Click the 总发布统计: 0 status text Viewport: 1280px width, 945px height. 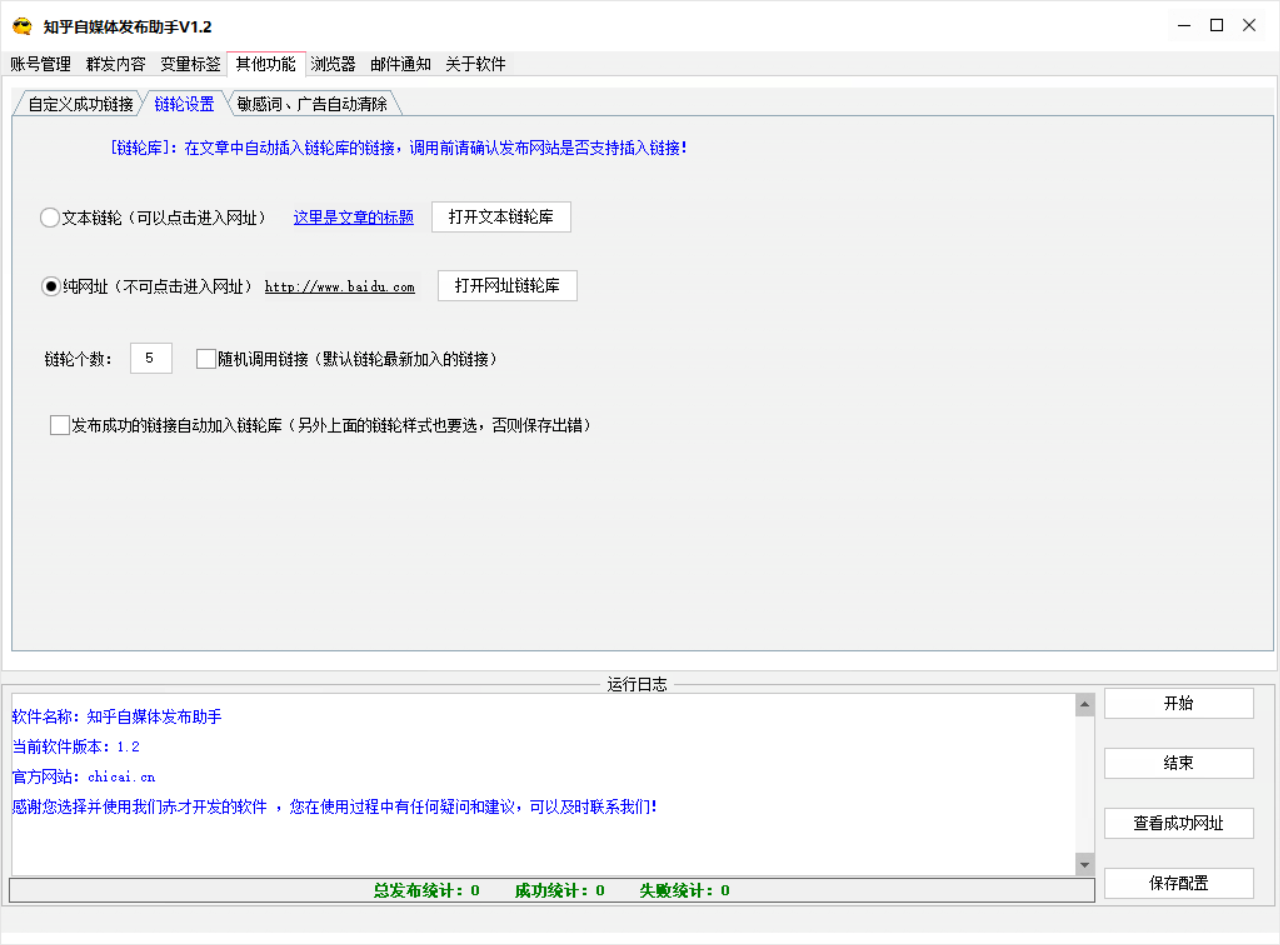427,890
